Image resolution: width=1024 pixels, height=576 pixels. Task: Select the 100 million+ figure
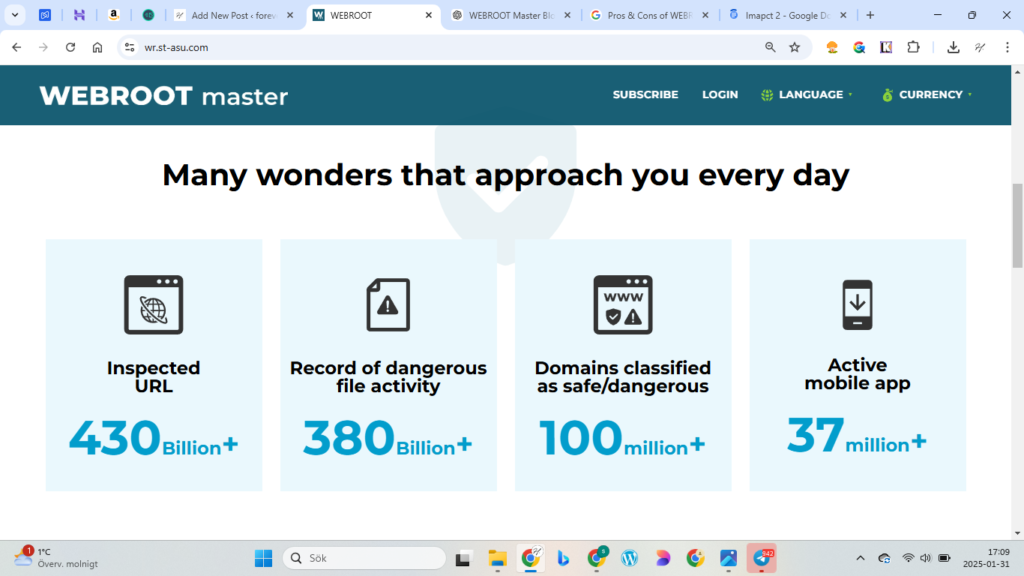click(622, 438)
